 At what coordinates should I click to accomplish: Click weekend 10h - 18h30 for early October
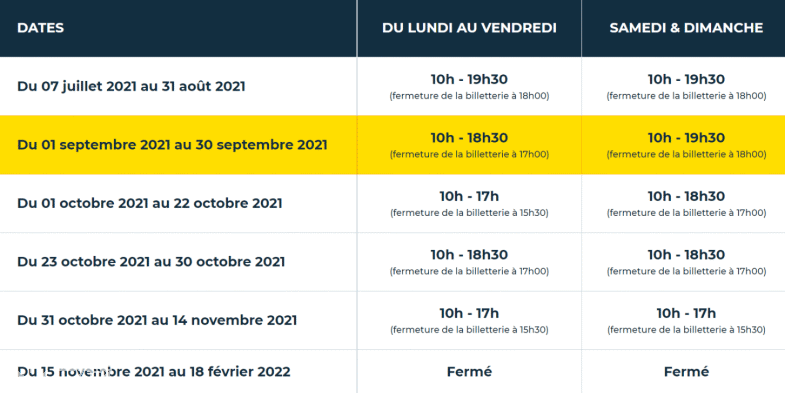pyautogui.click(x=686, y=196)
